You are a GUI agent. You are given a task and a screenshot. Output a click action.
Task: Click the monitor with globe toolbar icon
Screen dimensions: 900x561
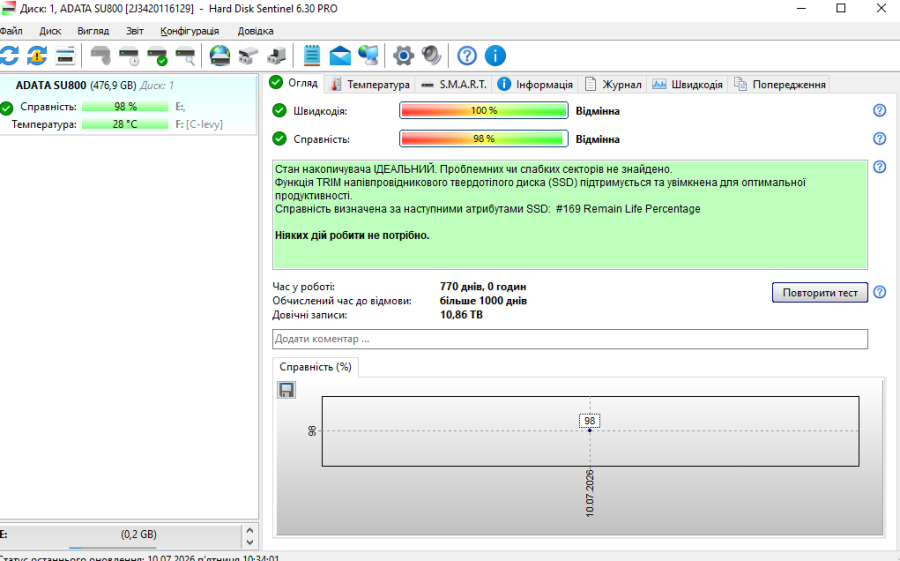(x=368, y=56)
